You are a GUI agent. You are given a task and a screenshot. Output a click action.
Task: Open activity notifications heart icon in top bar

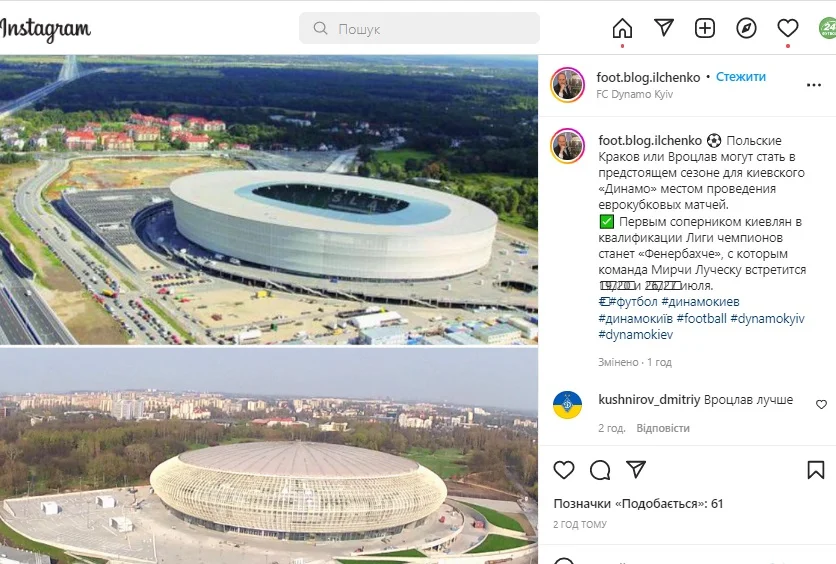tap(787, 28)
